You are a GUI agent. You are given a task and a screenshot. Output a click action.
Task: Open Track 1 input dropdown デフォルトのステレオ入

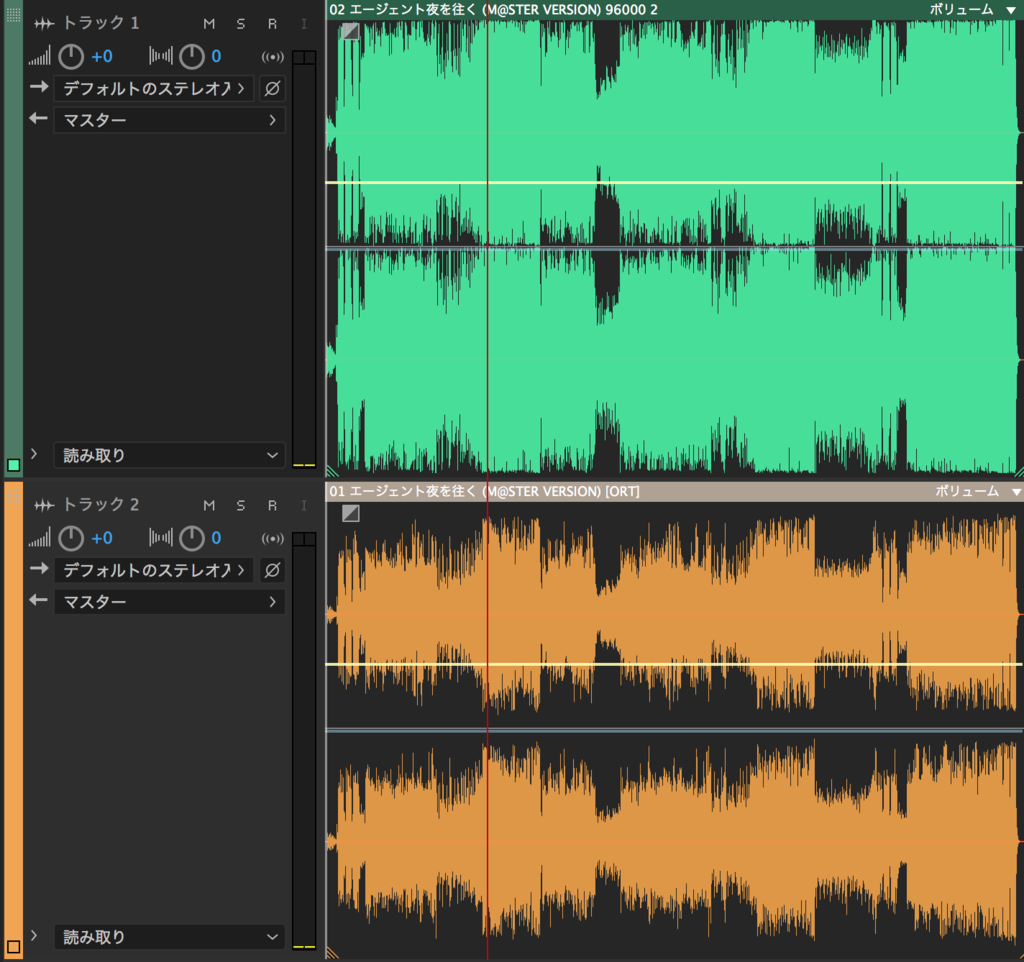click(x=153, y=88)
